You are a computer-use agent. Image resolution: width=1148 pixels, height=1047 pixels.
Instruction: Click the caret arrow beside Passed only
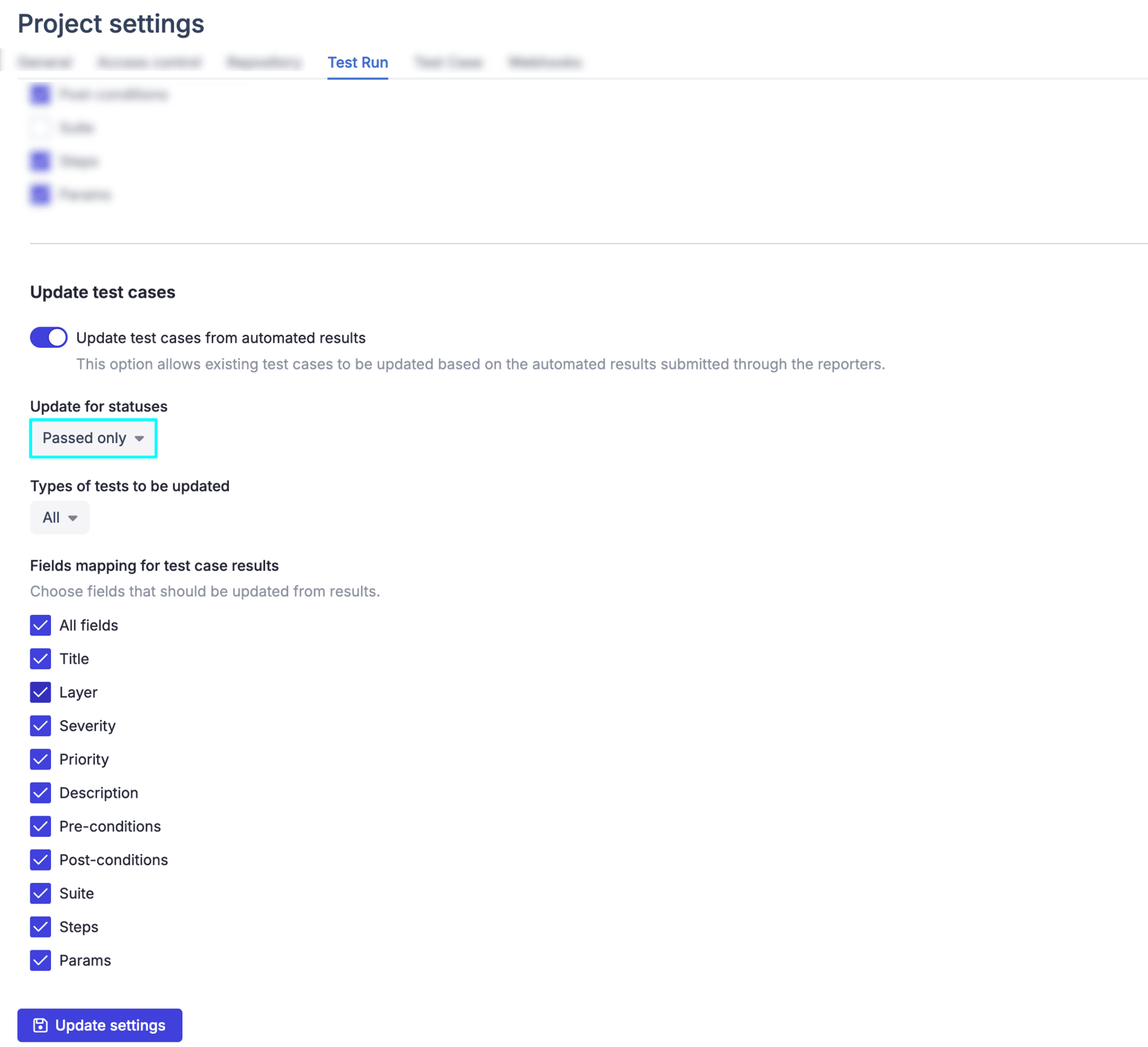139,439
